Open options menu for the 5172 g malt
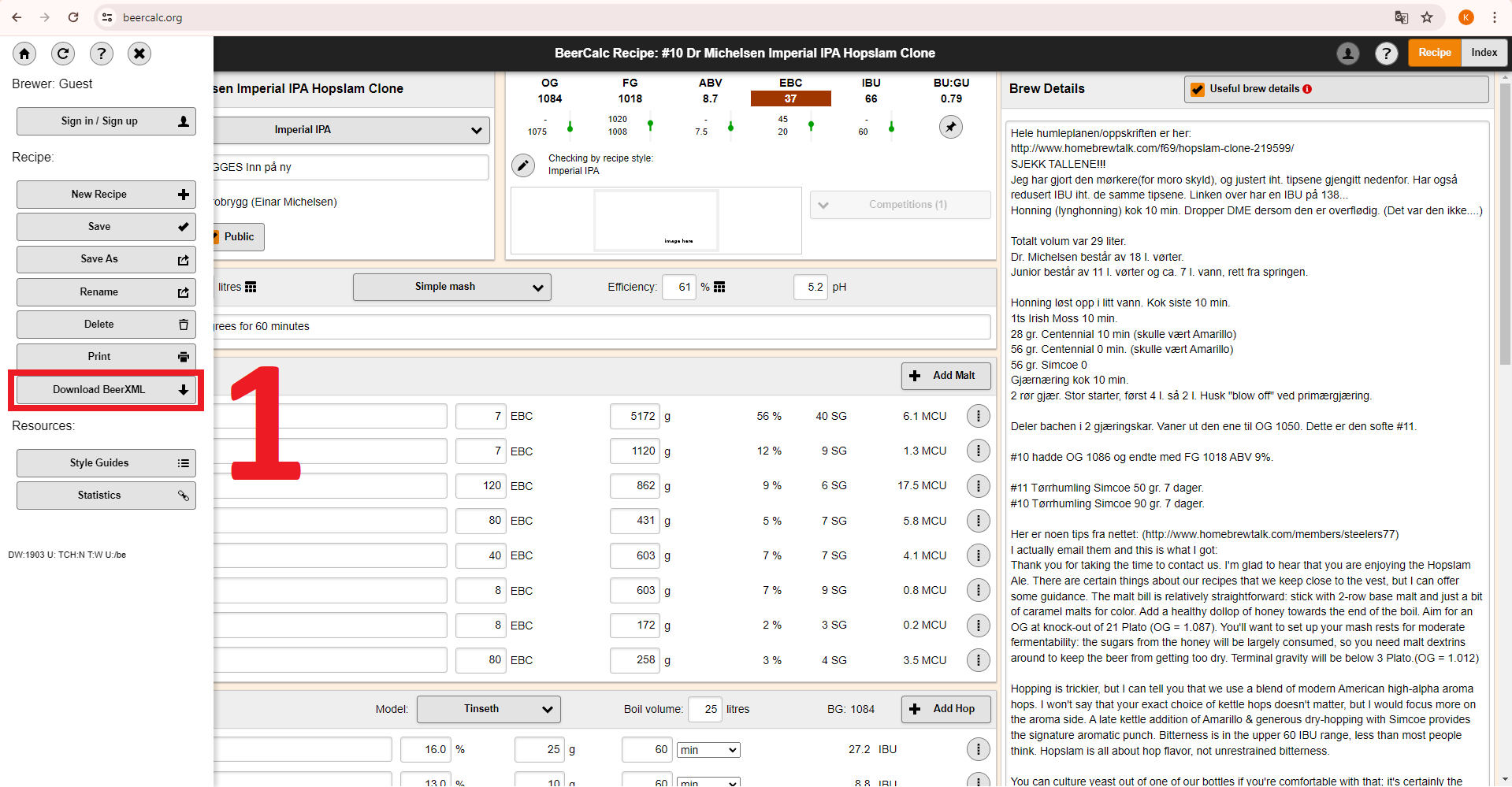The width and height of the screenshot is (1512, 787). [978, 416]
